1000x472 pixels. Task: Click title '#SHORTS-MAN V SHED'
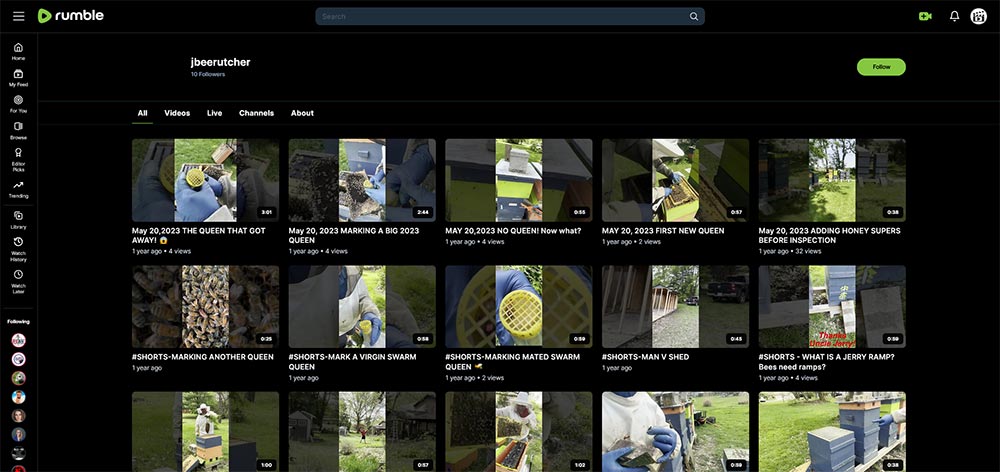click(645, 357)
